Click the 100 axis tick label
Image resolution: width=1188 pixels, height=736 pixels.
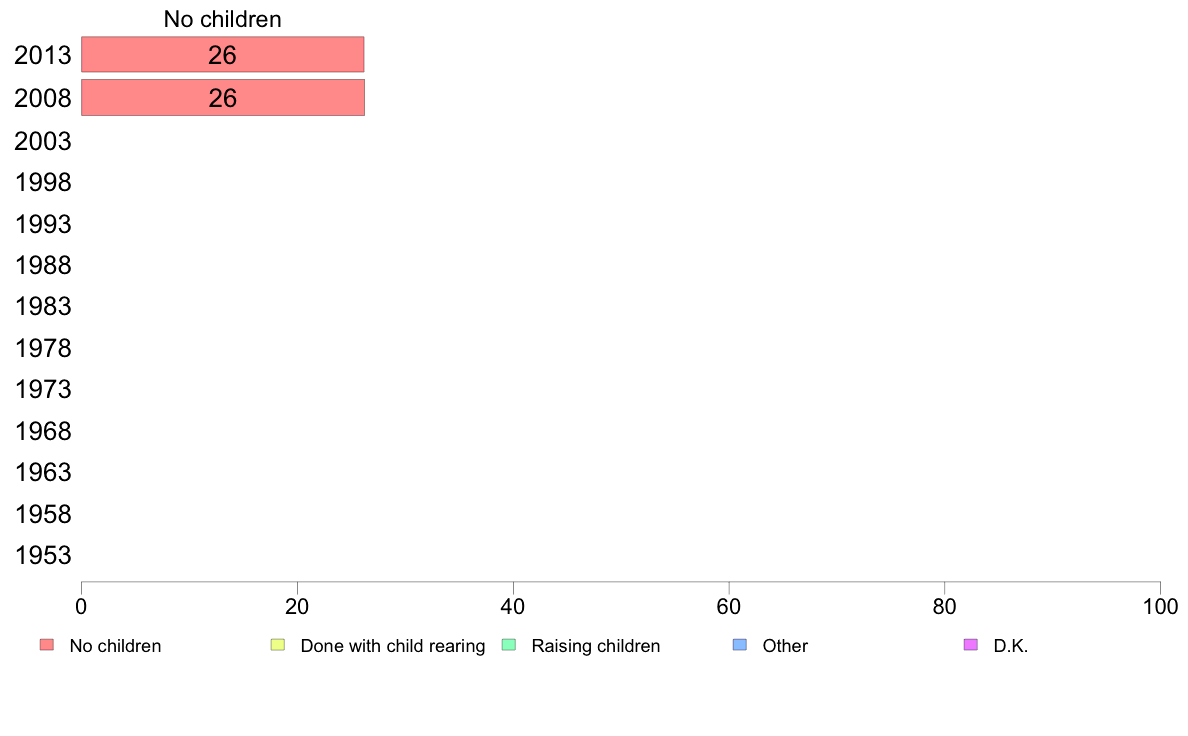[x=1160, y=606]
